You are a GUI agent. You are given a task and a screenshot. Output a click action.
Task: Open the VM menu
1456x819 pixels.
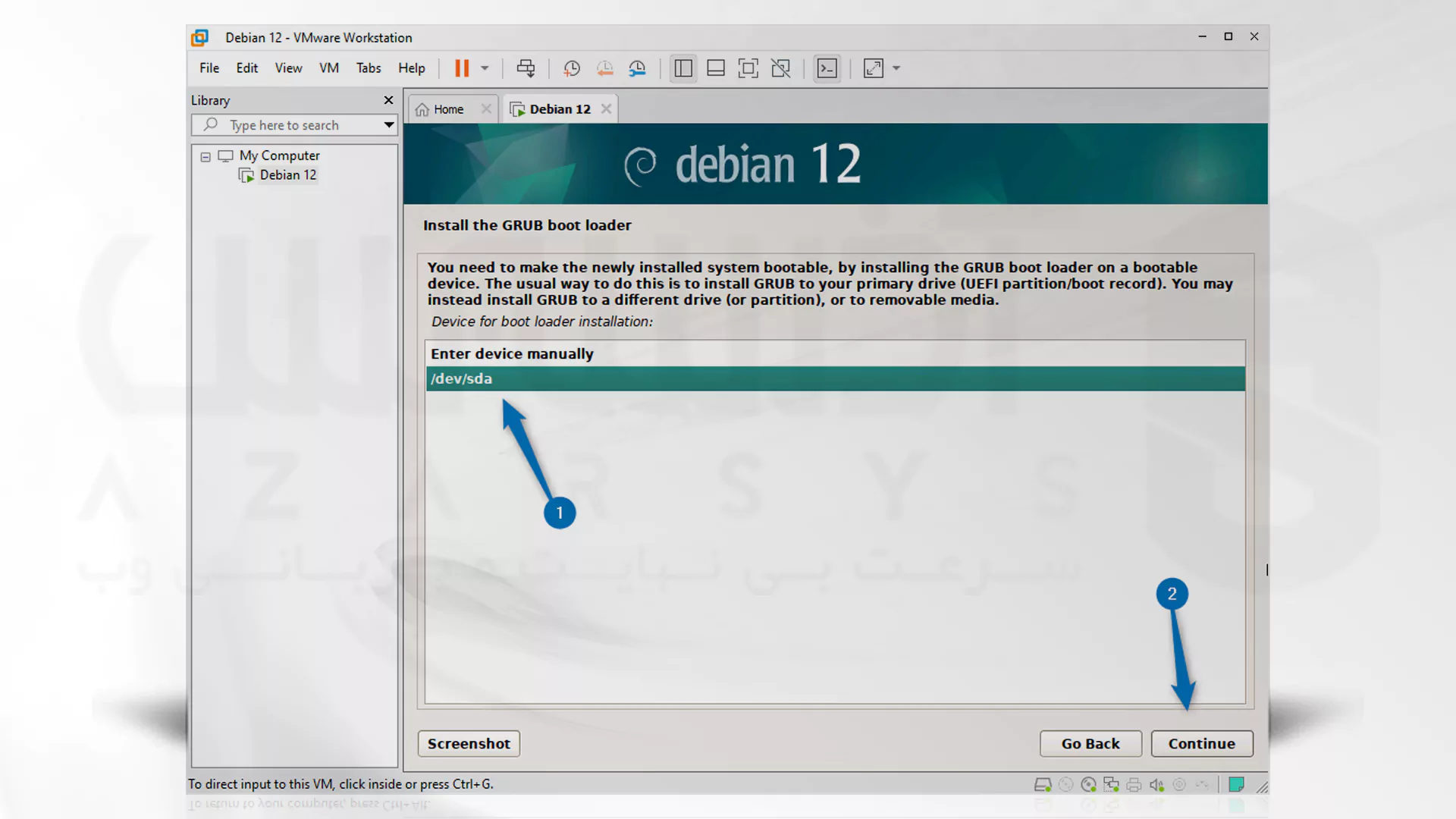[x=329, y=68]
